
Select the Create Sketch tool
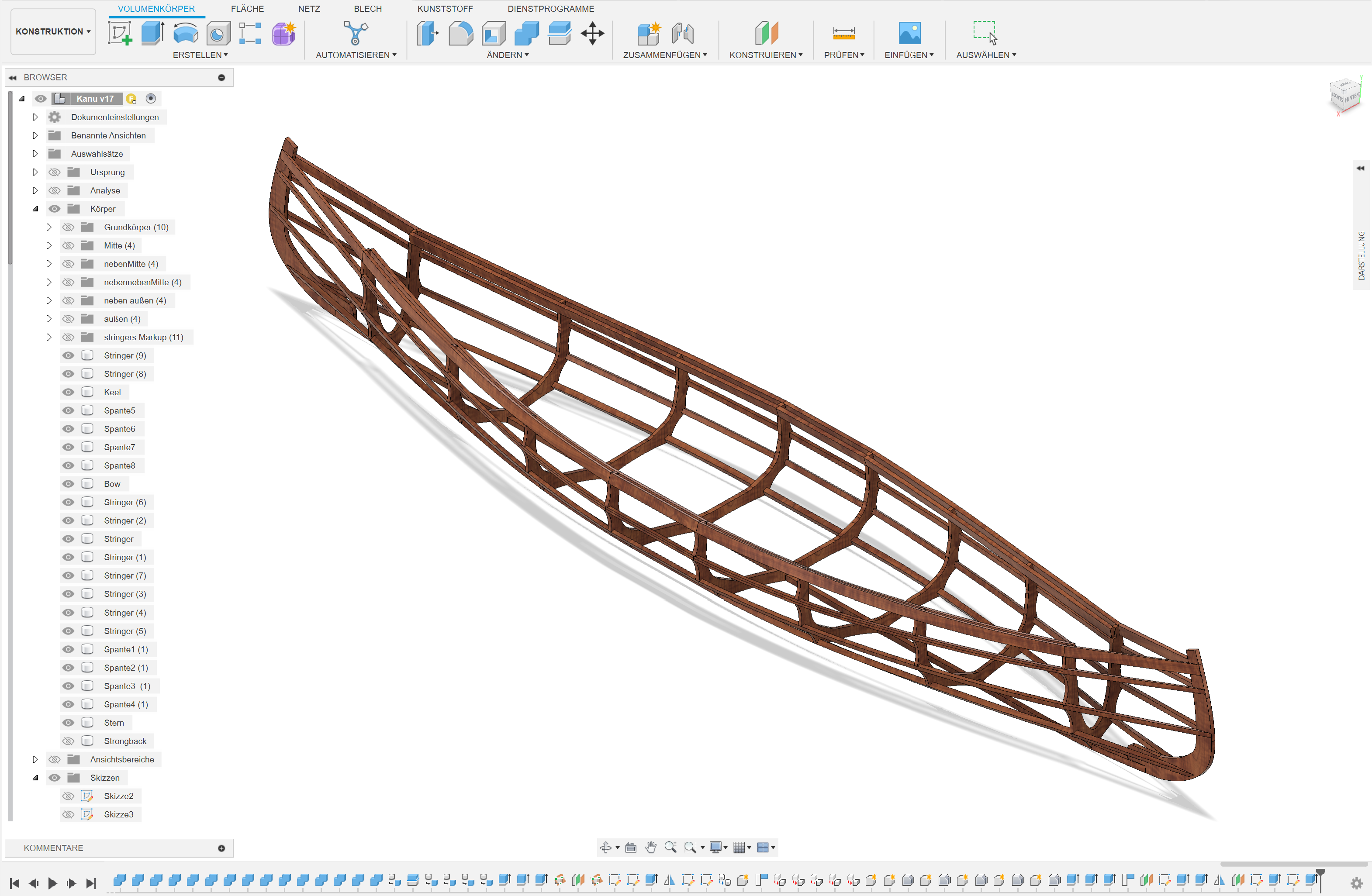119,34
